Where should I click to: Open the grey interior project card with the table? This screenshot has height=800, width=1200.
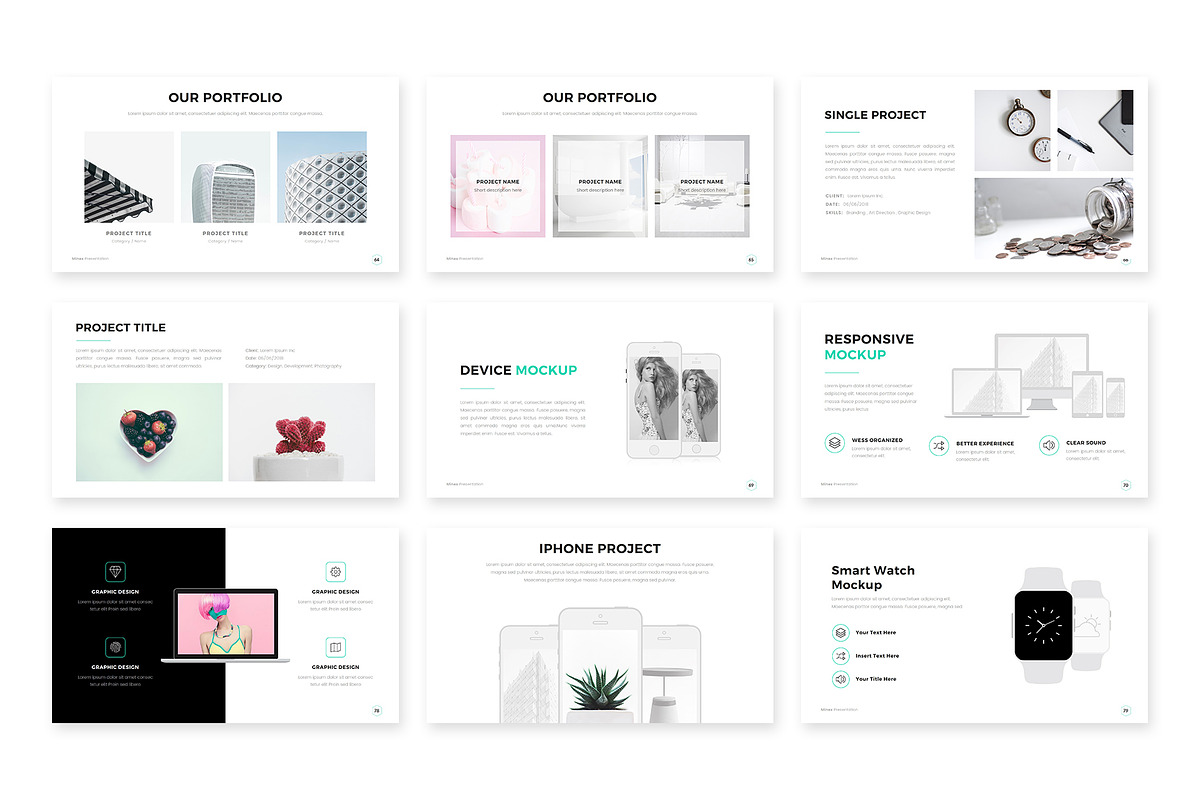(702, 186)
